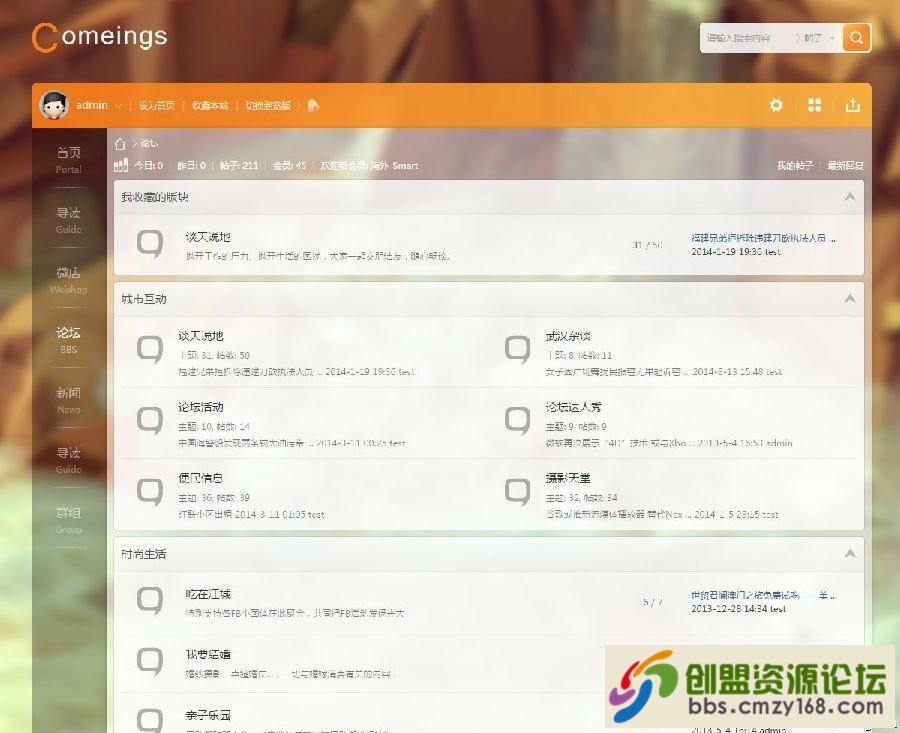
Task: Open the 亲子乐园 forum title
Action: [x=208, y=715]
